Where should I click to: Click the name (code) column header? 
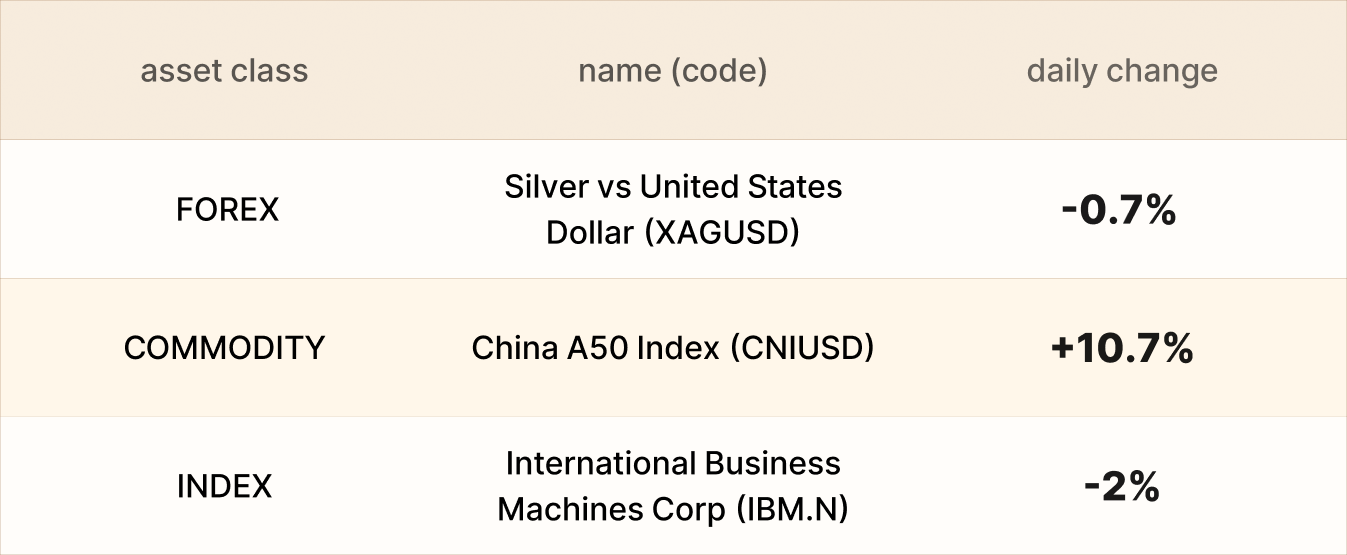[x=672, y=71]
